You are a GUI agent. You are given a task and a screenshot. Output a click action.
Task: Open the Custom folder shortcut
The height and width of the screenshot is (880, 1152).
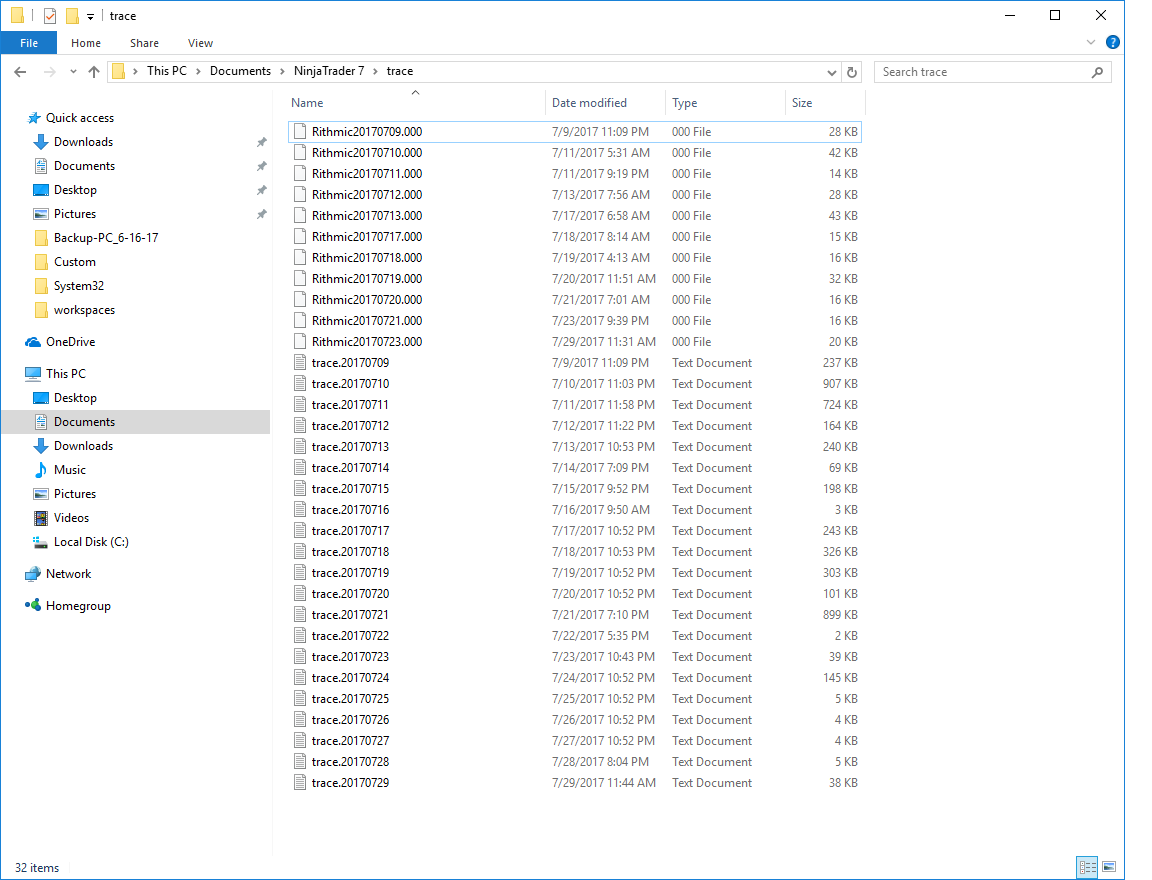point(74,262)
